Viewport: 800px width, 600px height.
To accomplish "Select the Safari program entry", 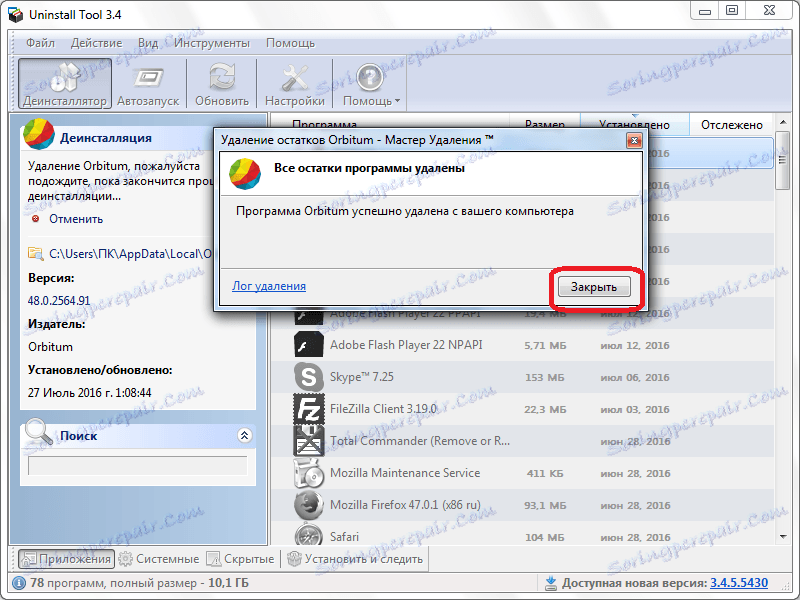I will pos(522,534).
